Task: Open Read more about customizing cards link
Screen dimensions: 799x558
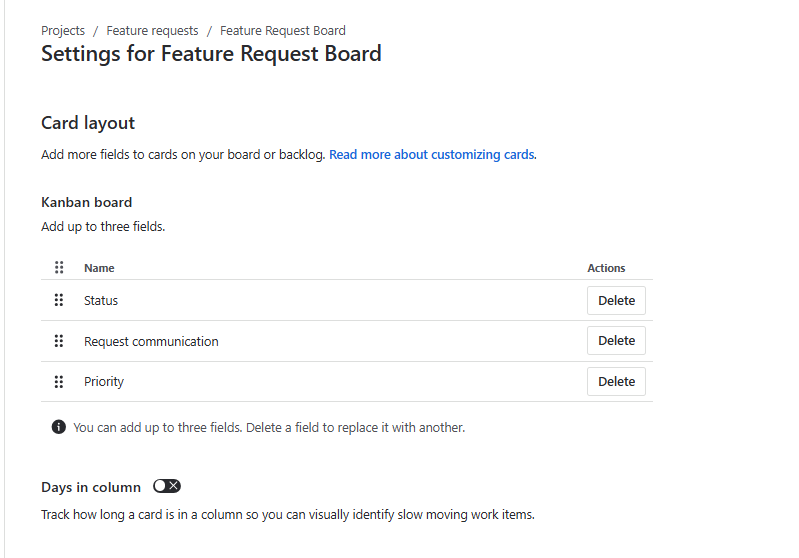Action: 432,155
